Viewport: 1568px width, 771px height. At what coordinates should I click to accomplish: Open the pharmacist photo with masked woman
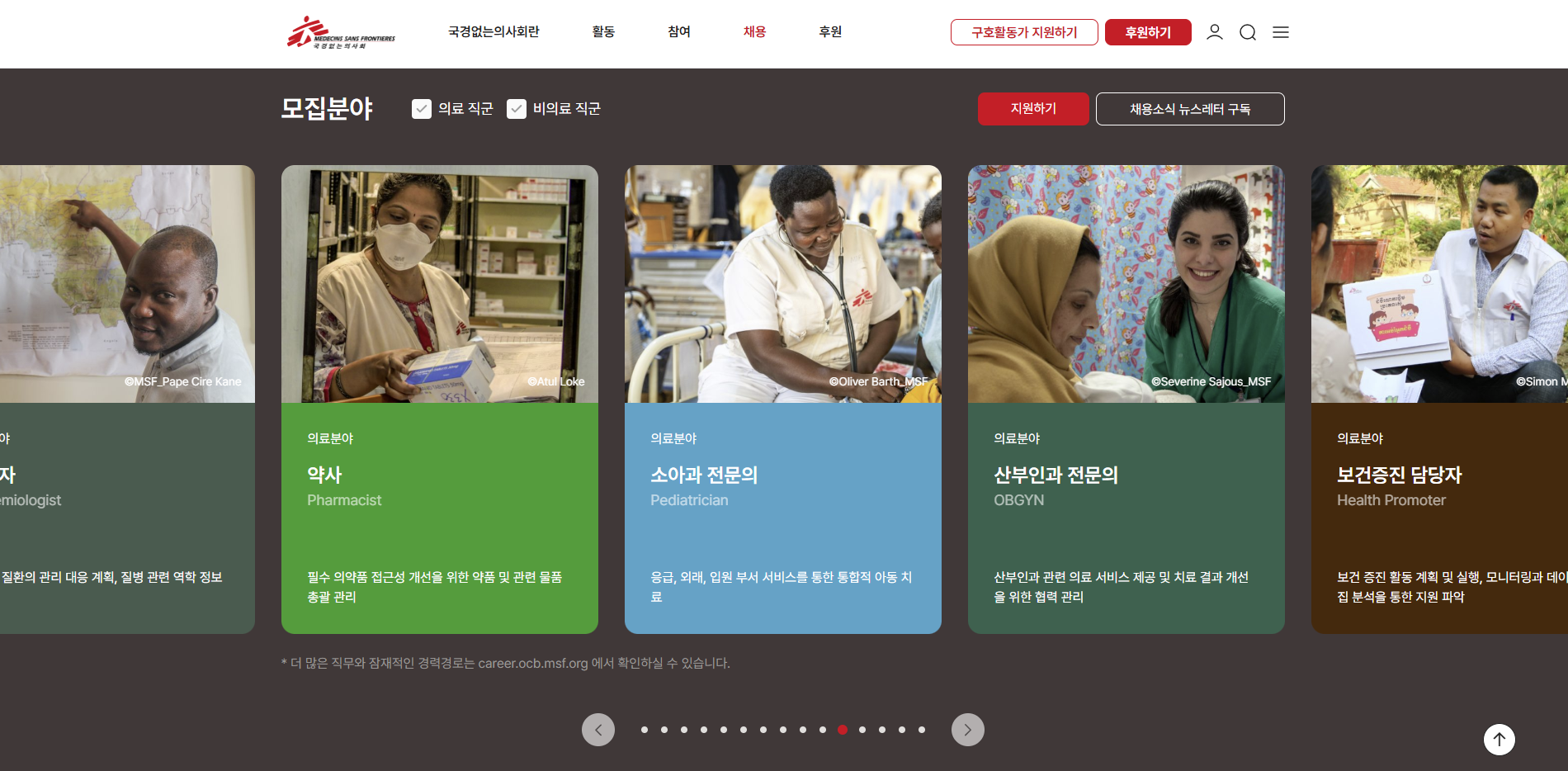tap(440, 284)
